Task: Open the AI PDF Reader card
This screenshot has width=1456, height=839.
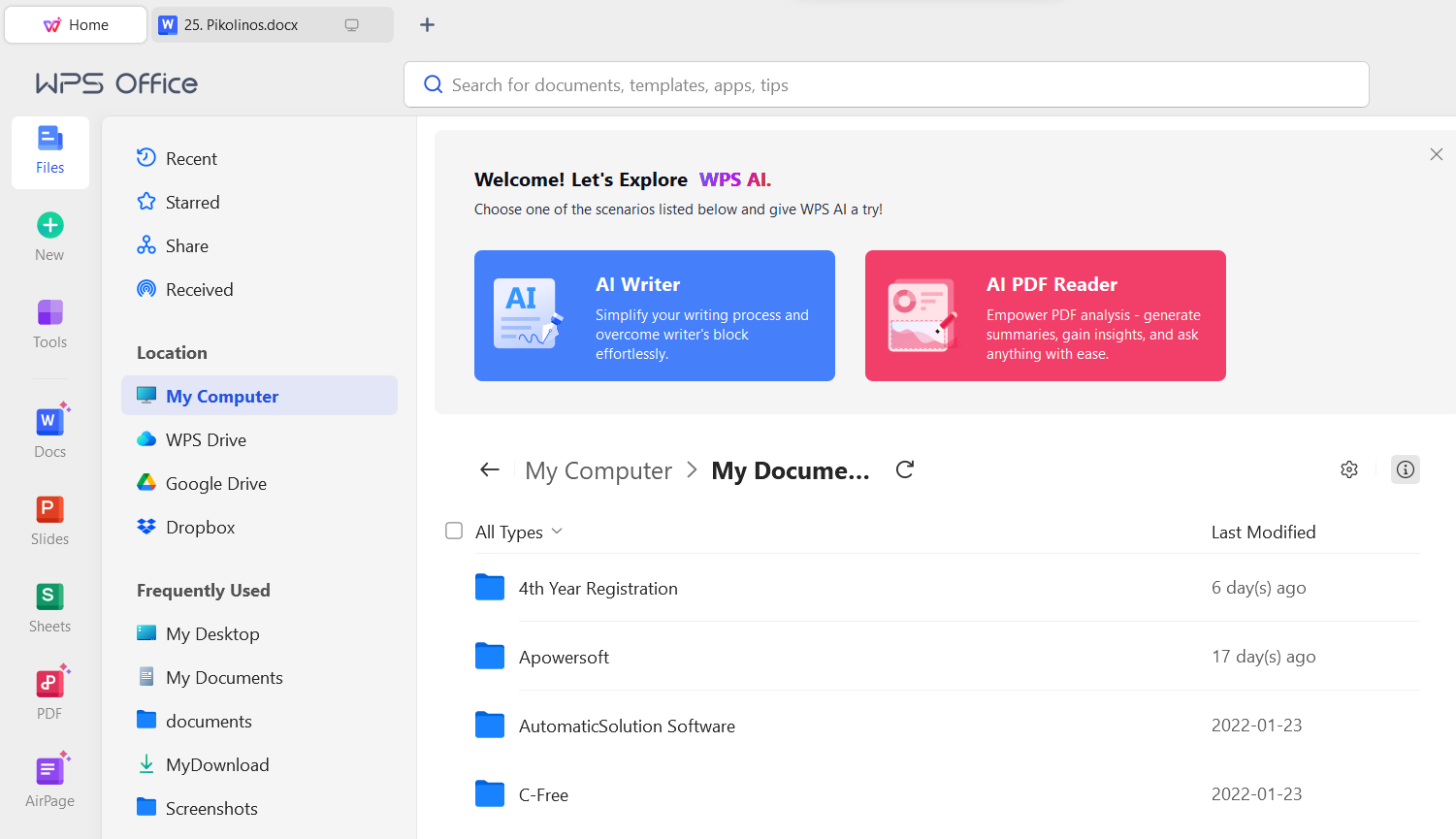Action: click(x=1045, y=316)
